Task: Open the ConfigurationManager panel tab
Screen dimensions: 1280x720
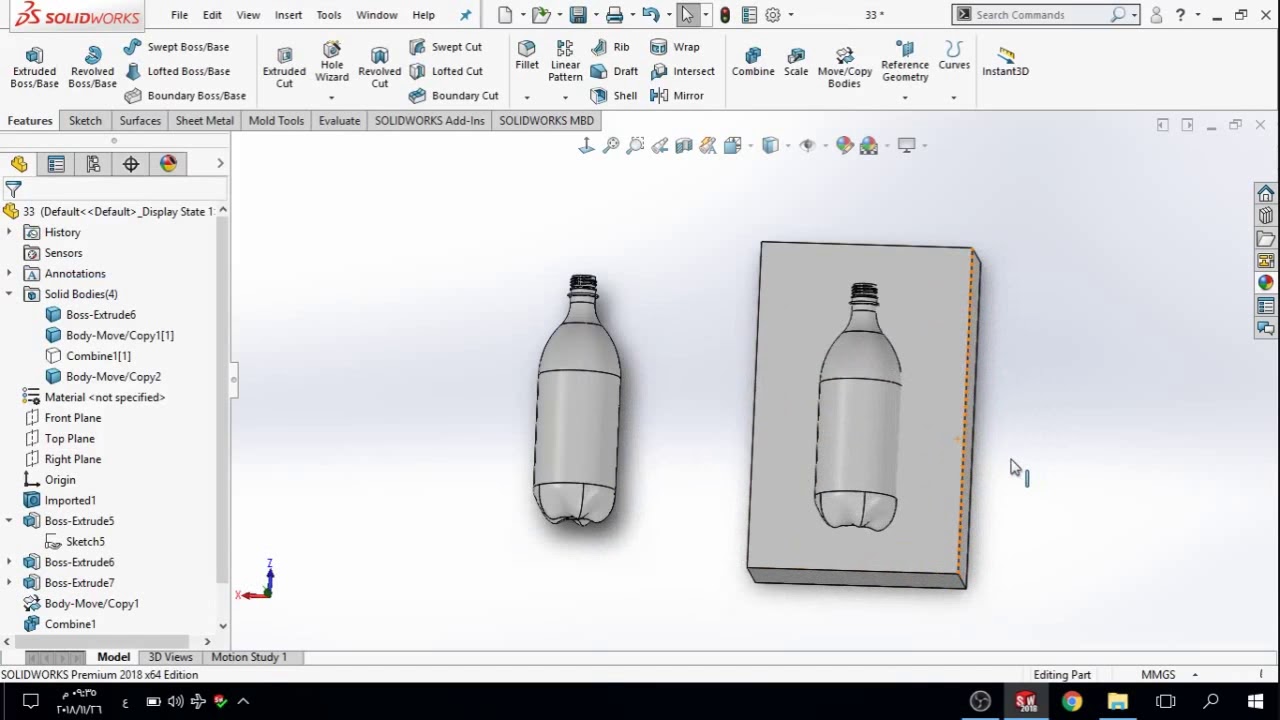Action: point(93,164)
